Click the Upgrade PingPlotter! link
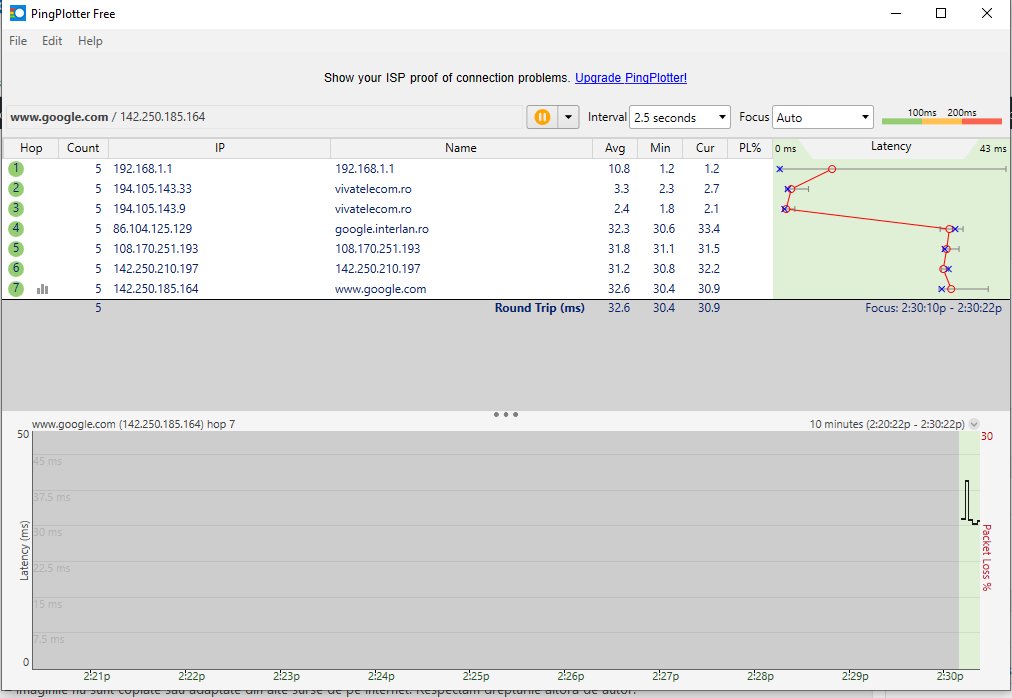 [631, 78]
